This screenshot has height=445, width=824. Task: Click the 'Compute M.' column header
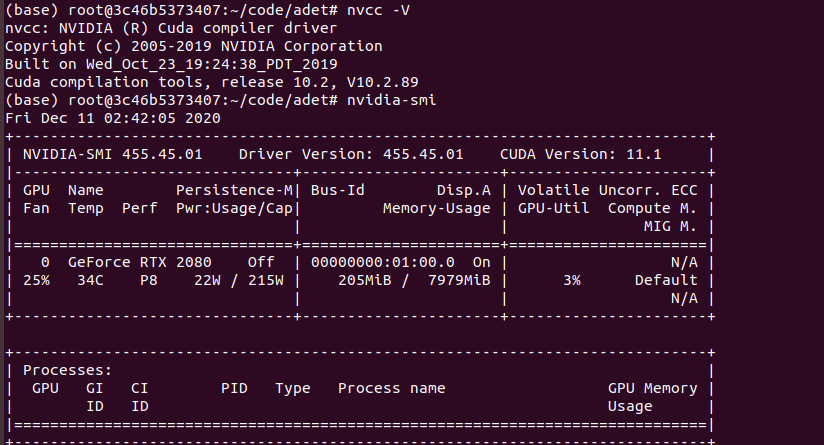[x=652, y=209]
